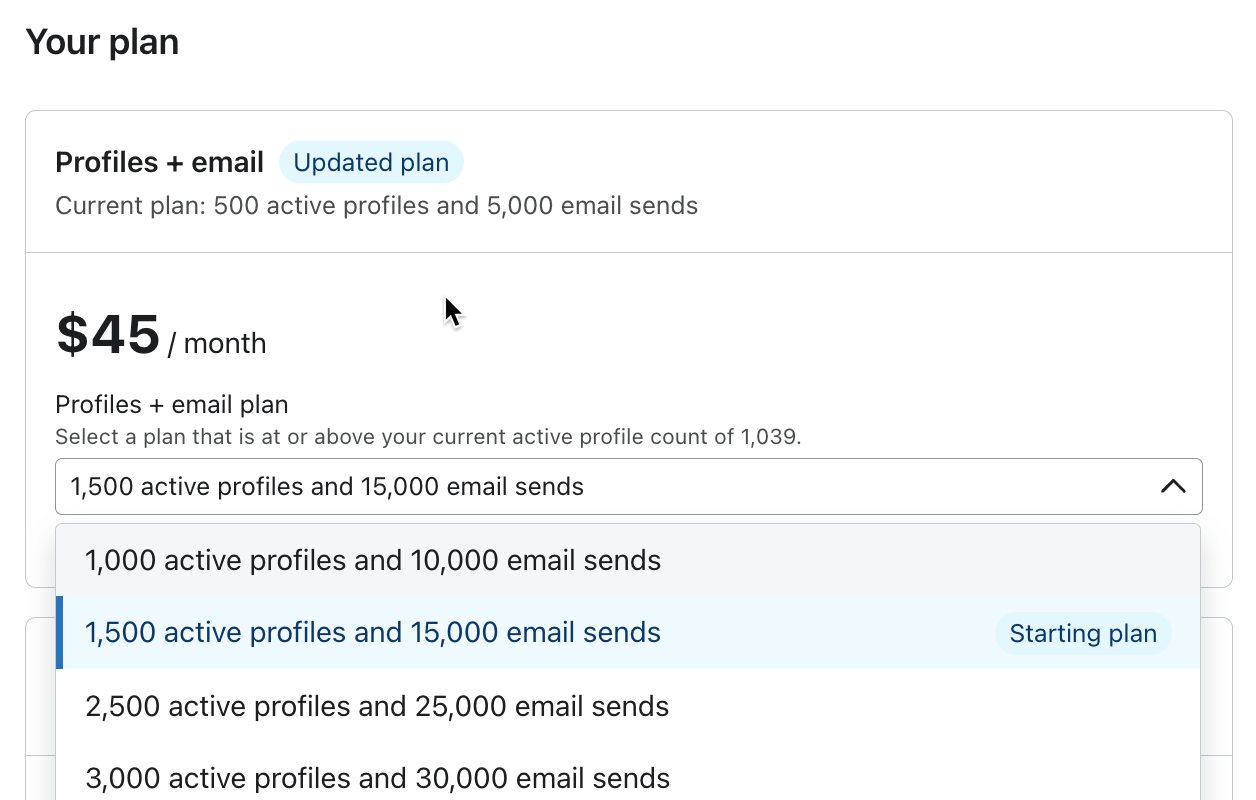Click the 1,039 profile count in helper text
Screen dimensions: 1256x800
point(769,437)
